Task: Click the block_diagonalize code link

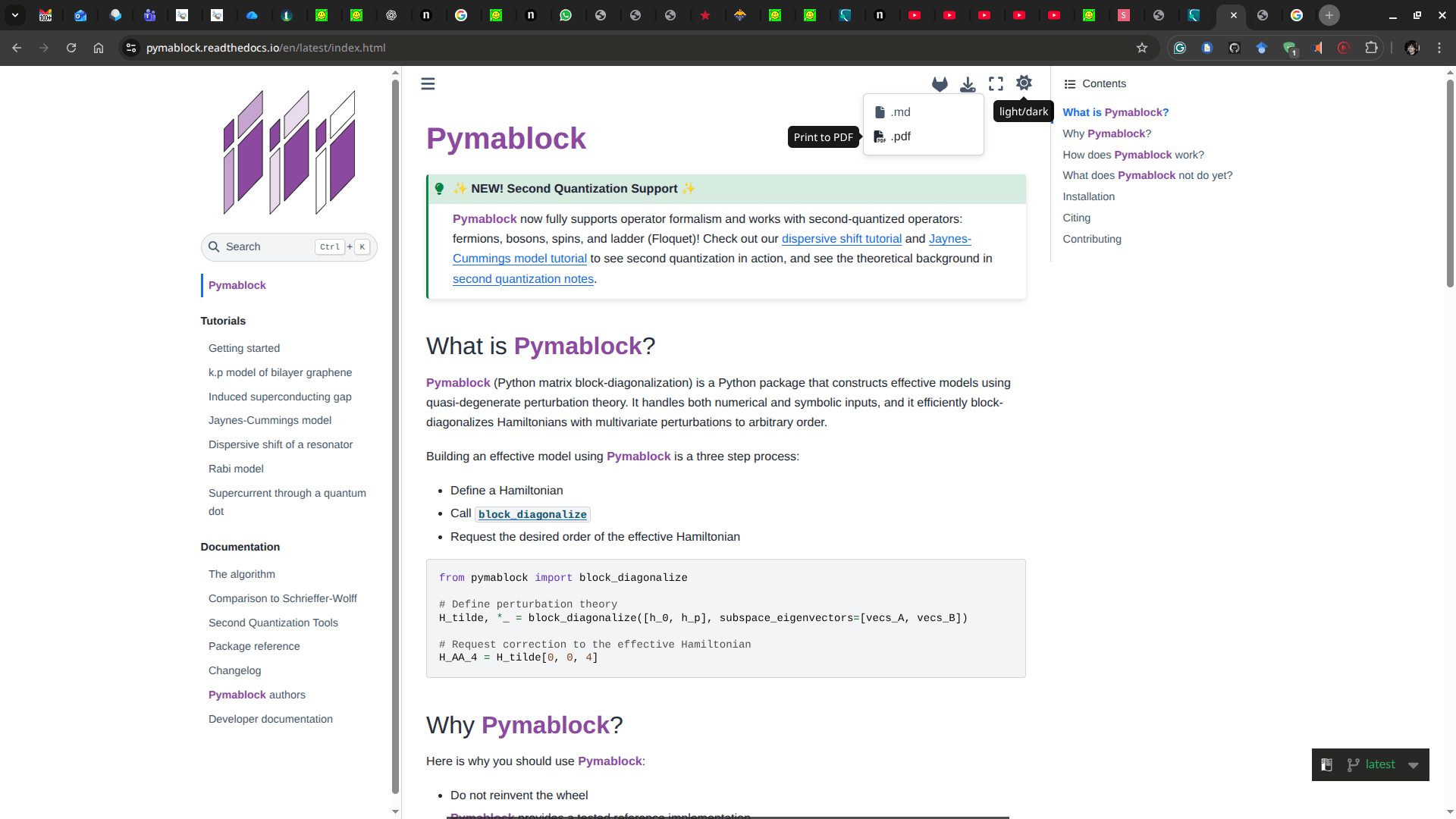Action: pyautogui.click(x=532, y=514)
